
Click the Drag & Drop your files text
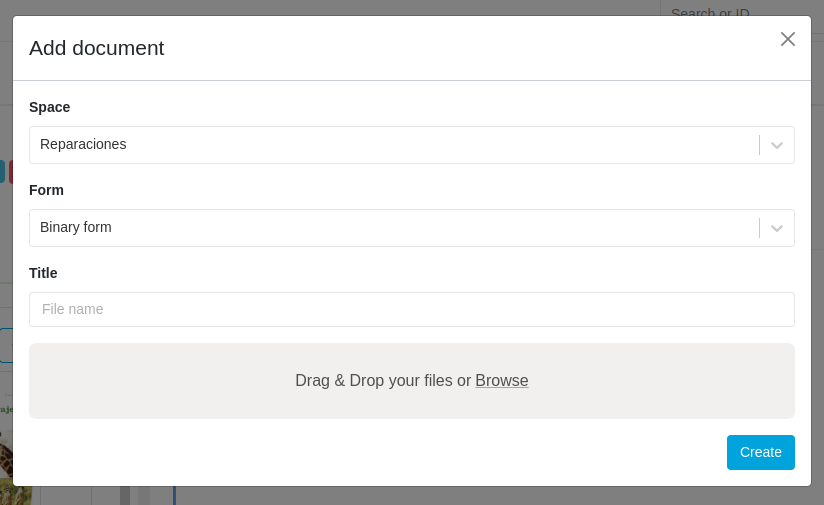point(382,381)
